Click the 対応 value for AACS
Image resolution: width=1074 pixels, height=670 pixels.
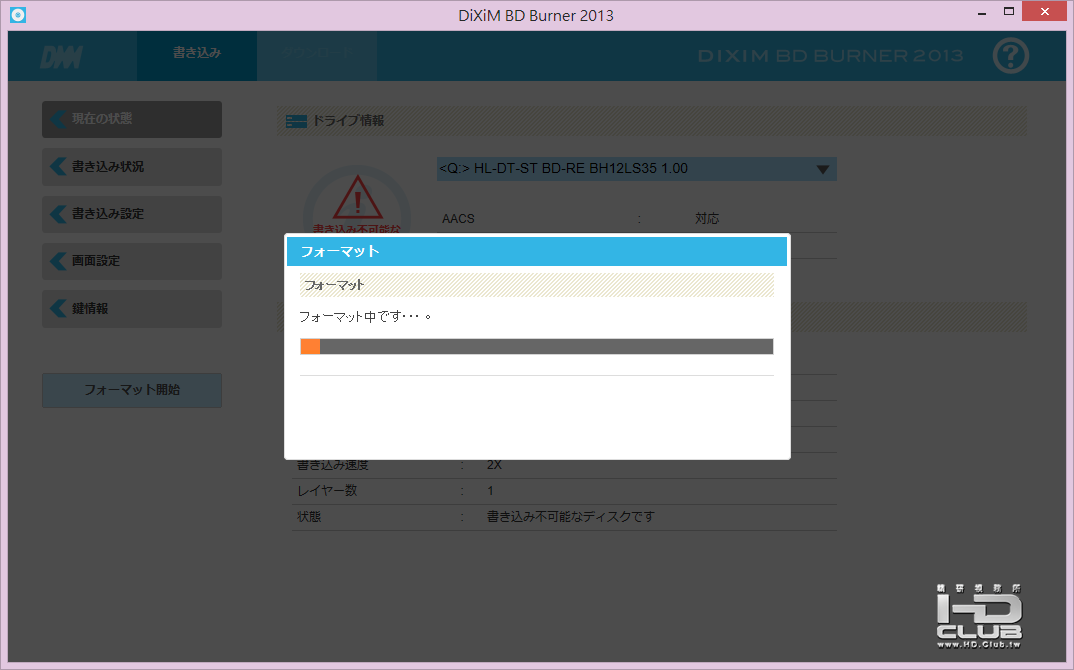(x=707, y=219)
